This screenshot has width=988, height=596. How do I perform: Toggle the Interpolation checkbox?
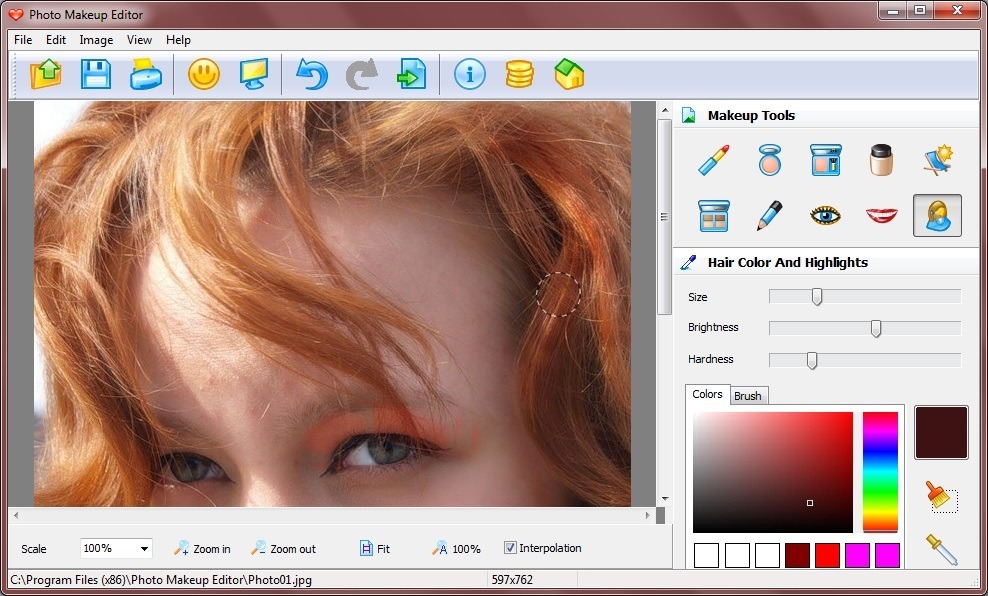[x=510, y=548]
